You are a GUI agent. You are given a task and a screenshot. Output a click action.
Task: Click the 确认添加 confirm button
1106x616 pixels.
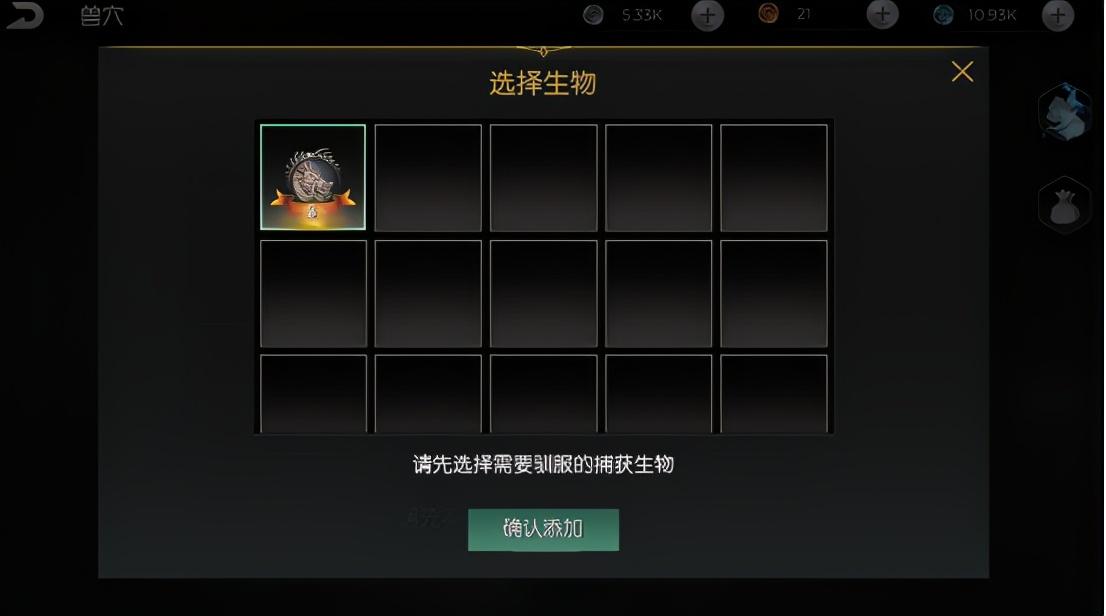coord(543,529)
